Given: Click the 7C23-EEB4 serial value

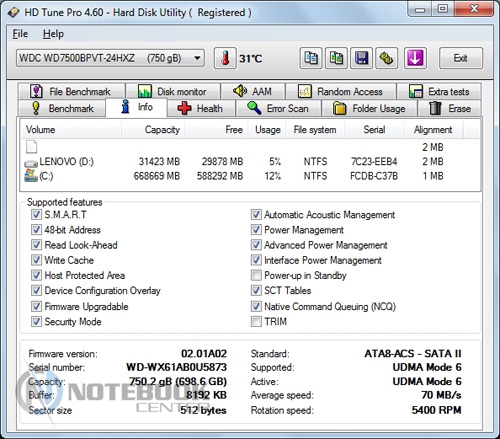Looking at the screenshot, I should point(374,162).
